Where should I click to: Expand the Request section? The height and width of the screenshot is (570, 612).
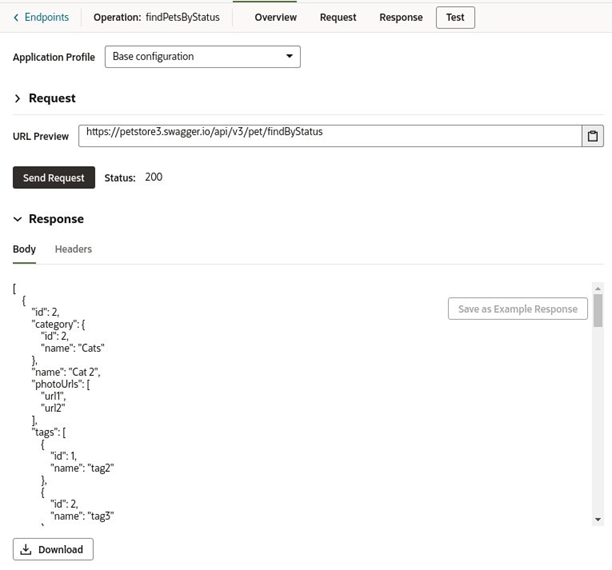click(17, 98)
